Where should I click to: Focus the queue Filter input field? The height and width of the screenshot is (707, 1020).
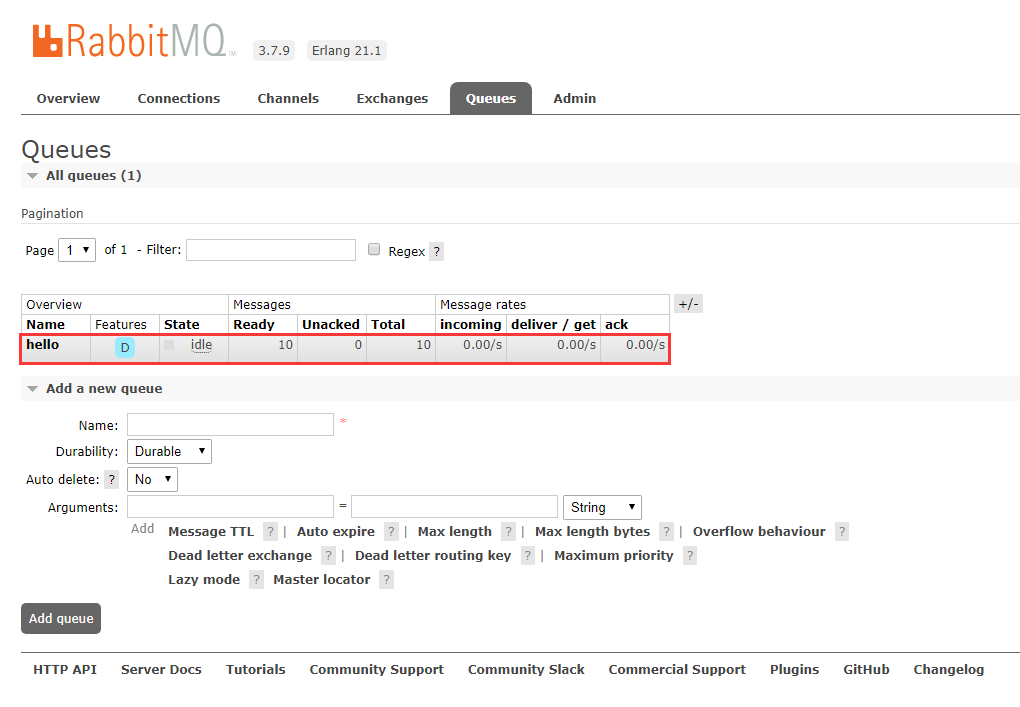(x=271, y=250)
